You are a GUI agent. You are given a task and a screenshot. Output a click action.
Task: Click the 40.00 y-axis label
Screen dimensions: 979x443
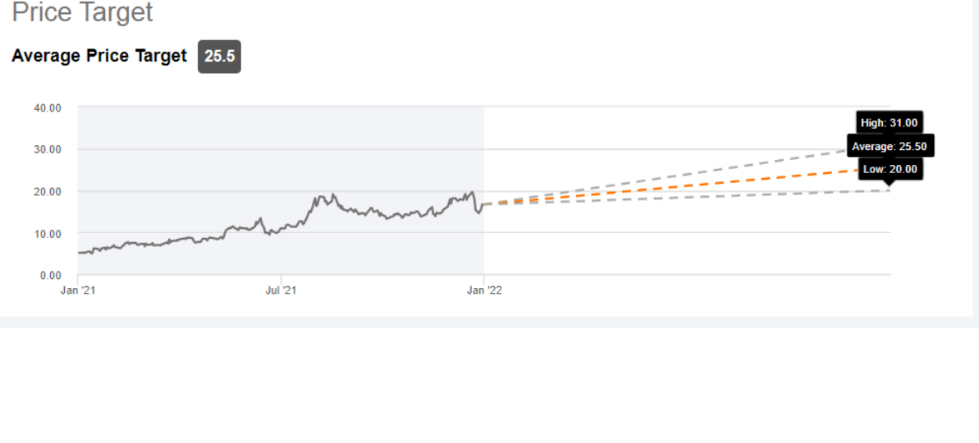point(47,107)
